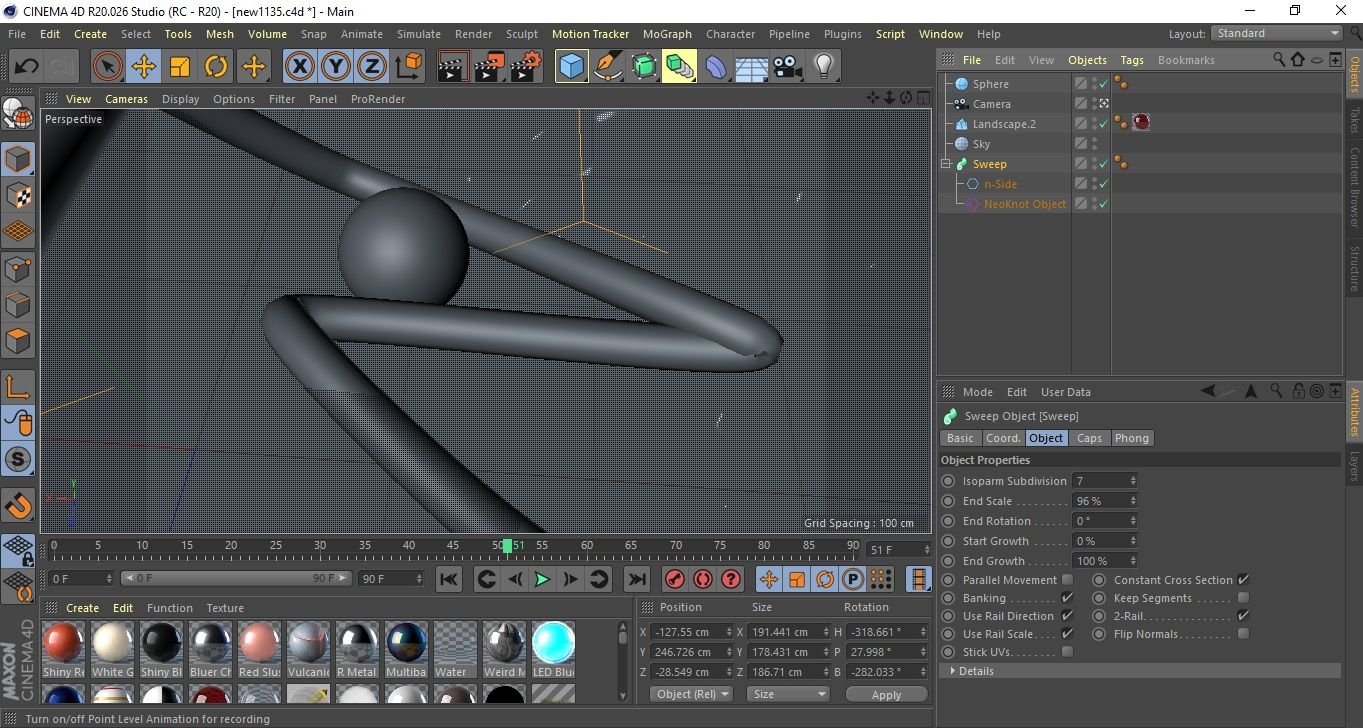Activate the Rotate tool
This screenshot has width=1363, height=728.
click(216, 67)
